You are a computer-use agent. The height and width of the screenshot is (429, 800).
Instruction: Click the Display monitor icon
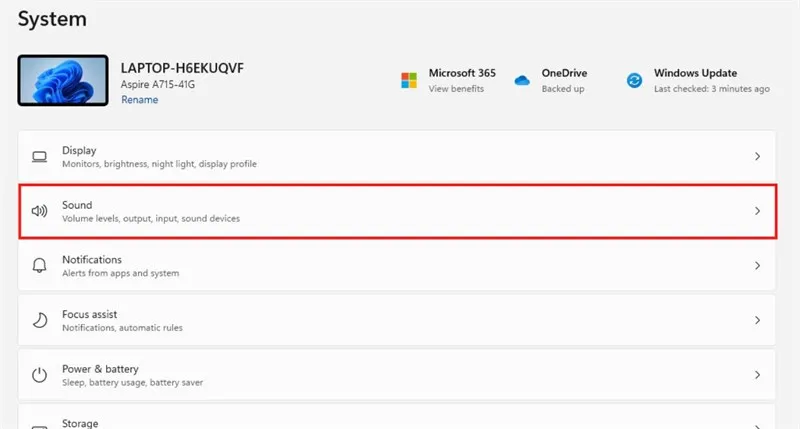[x=40, y=157]
